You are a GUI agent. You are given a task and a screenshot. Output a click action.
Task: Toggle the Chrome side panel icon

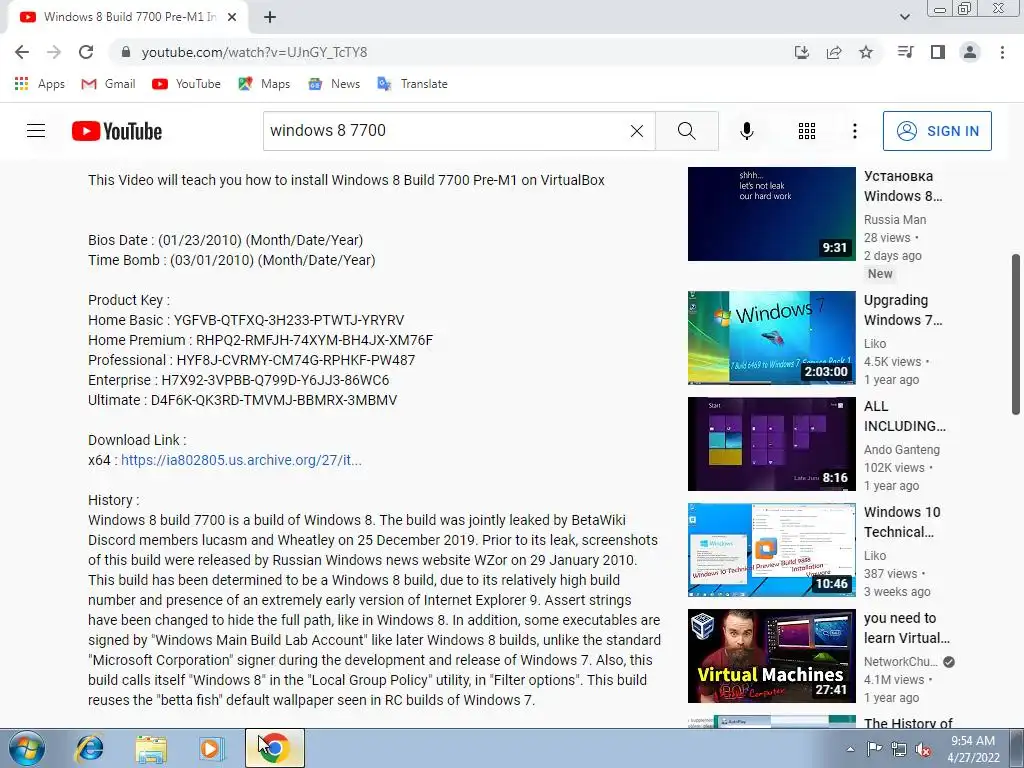point(938,52)
